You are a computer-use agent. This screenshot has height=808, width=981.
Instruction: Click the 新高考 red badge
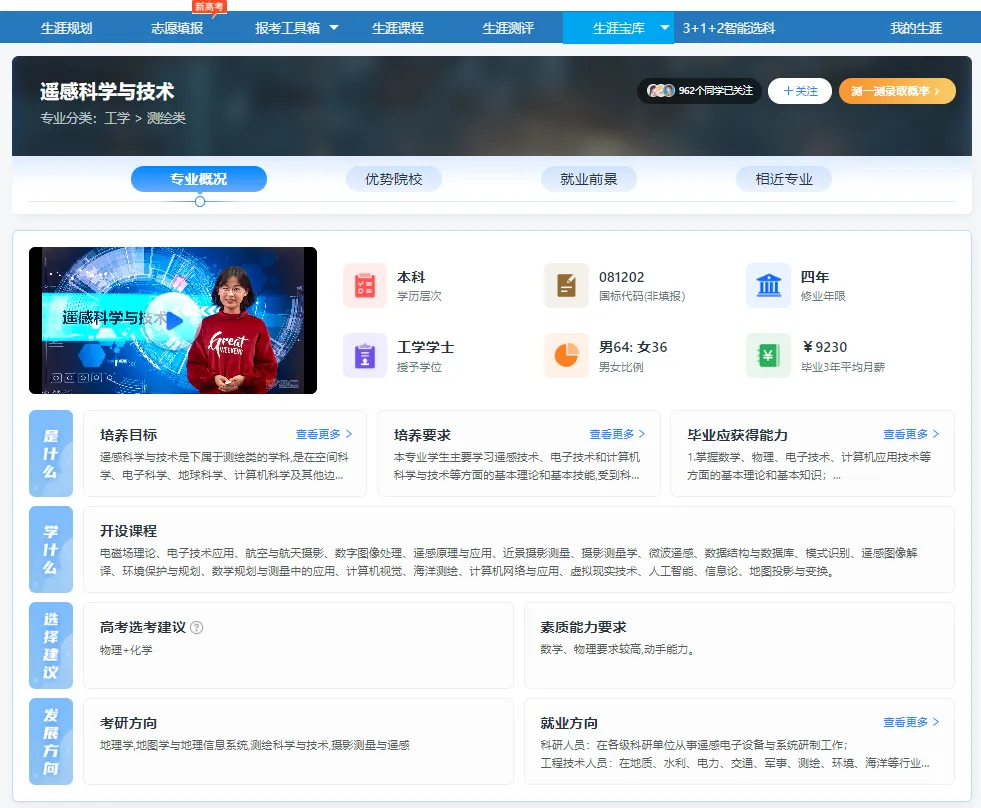[x=209, y=7]
